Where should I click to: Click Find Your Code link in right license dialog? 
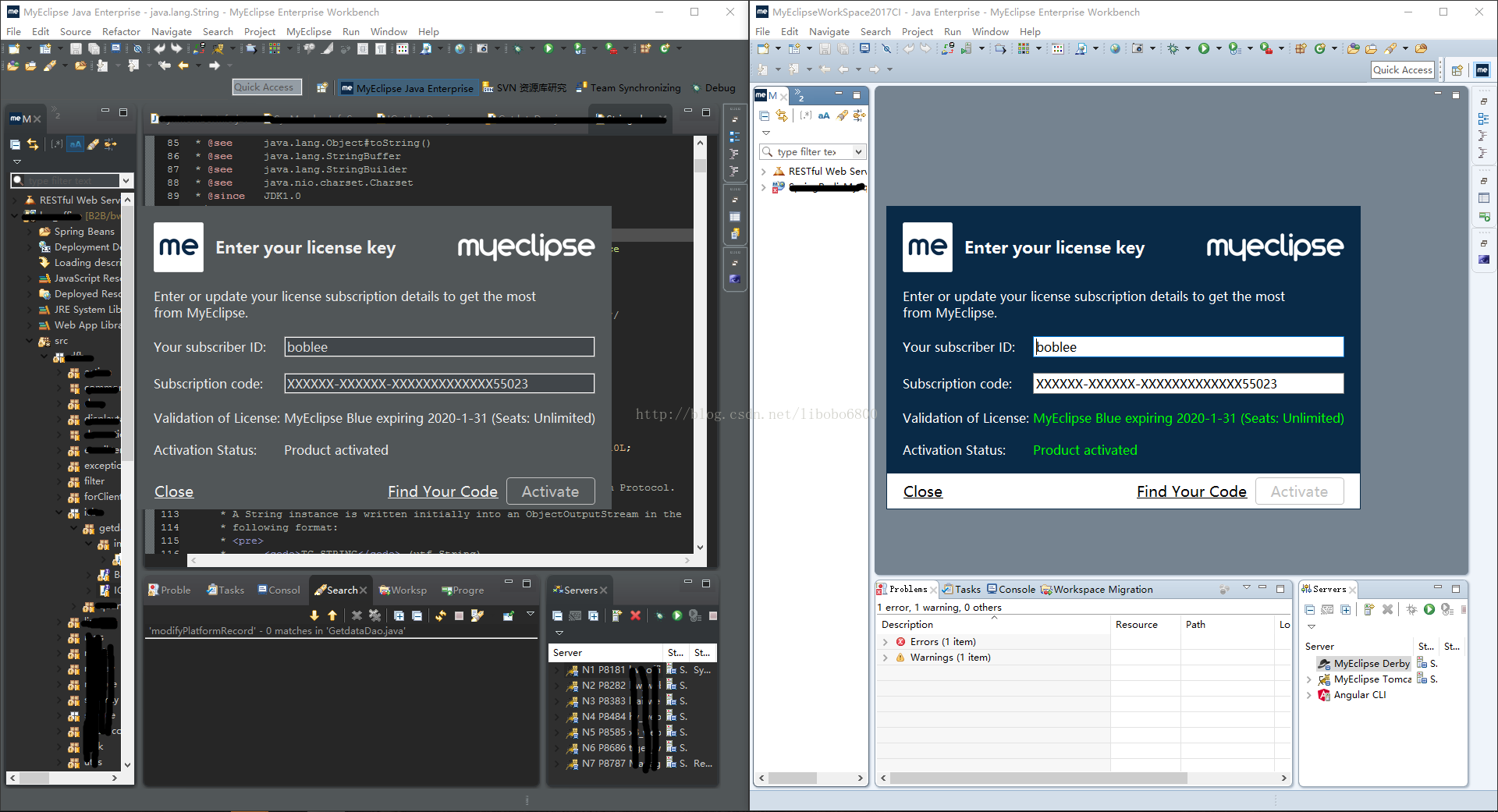point(1191,491)
